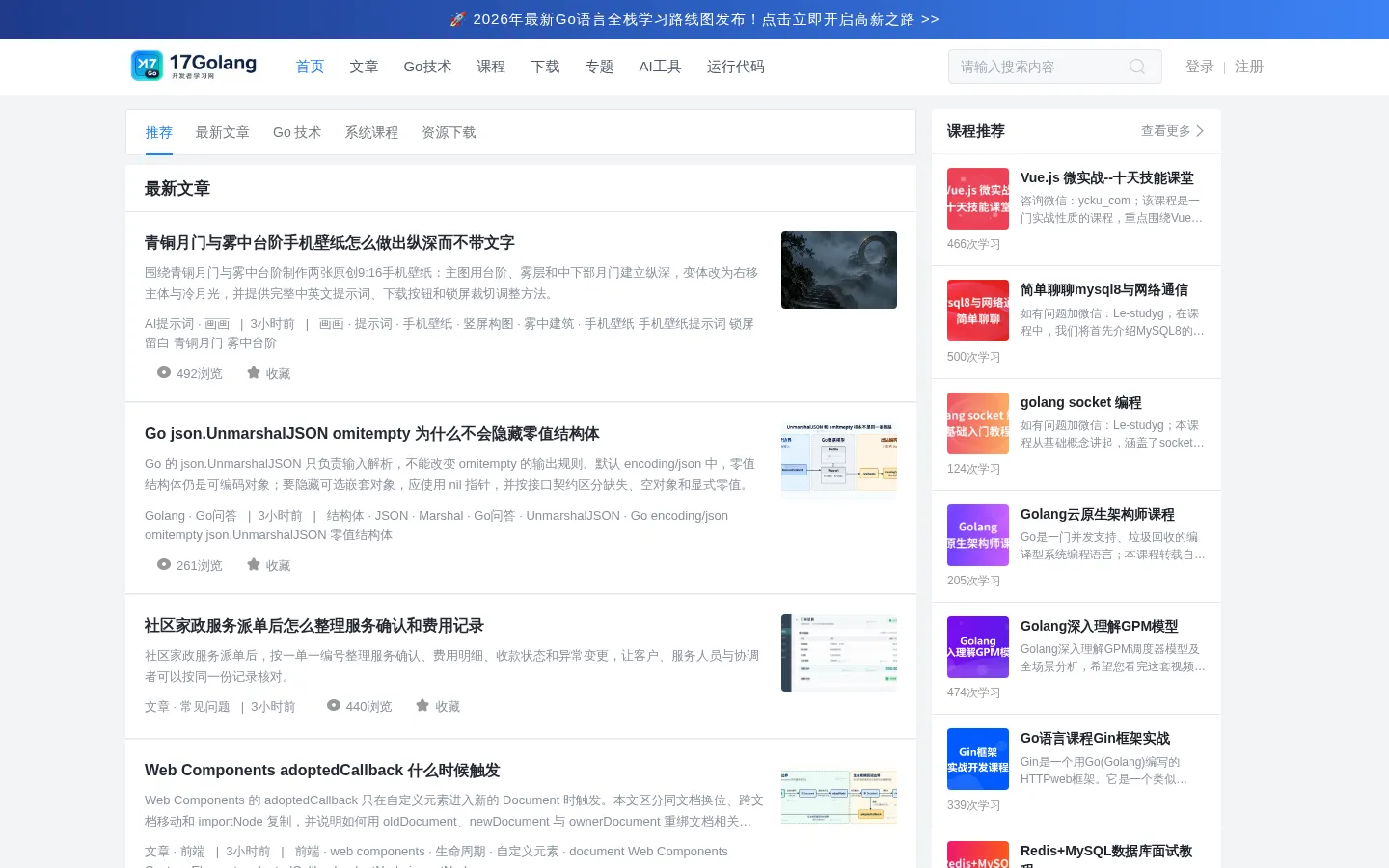Click the UnmarshalJSON article cover image
Screen dimensions: 1389x868
(839, 461)
